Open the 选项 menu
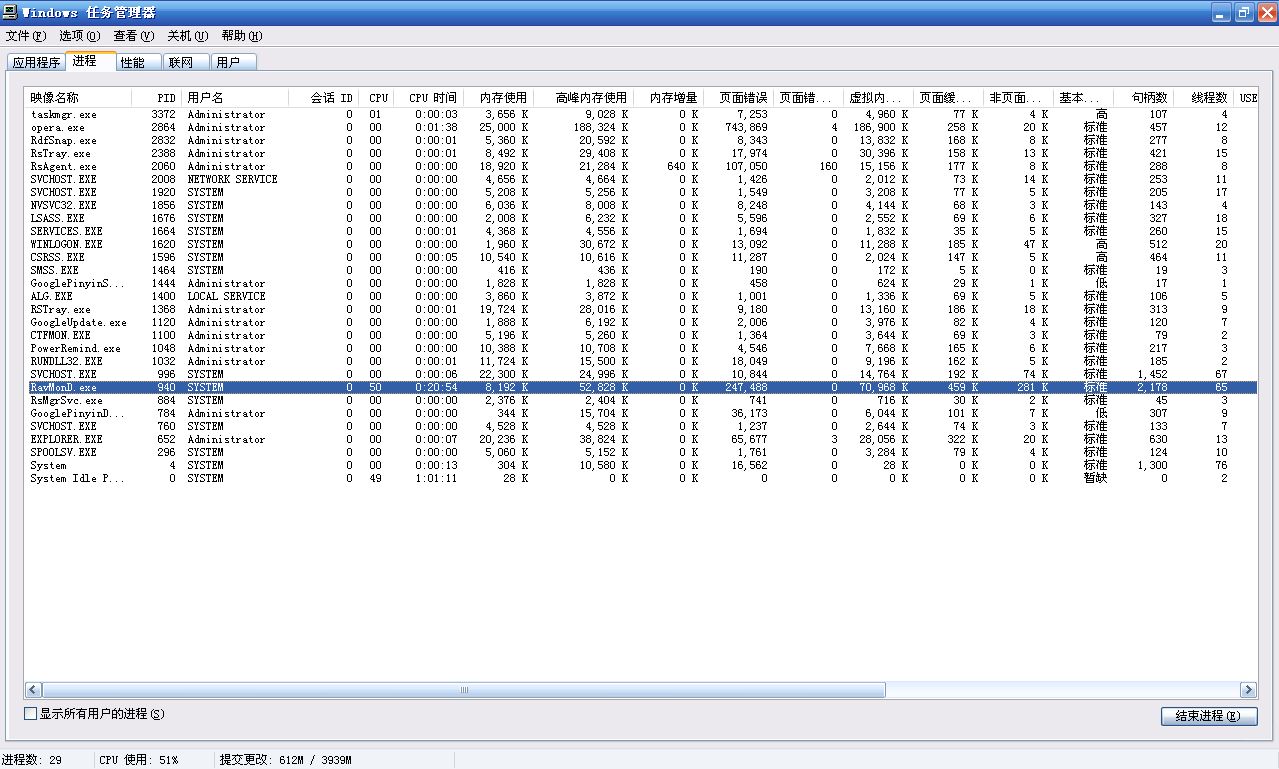Screen dimensions: 1279x769 point(79,36)
